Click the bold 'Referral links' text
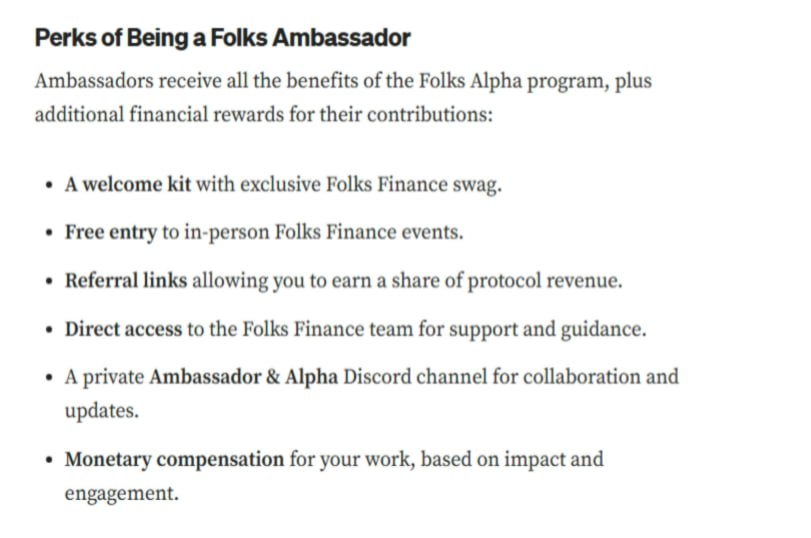Viewport: 811px width, 538px height. (126, 280)
